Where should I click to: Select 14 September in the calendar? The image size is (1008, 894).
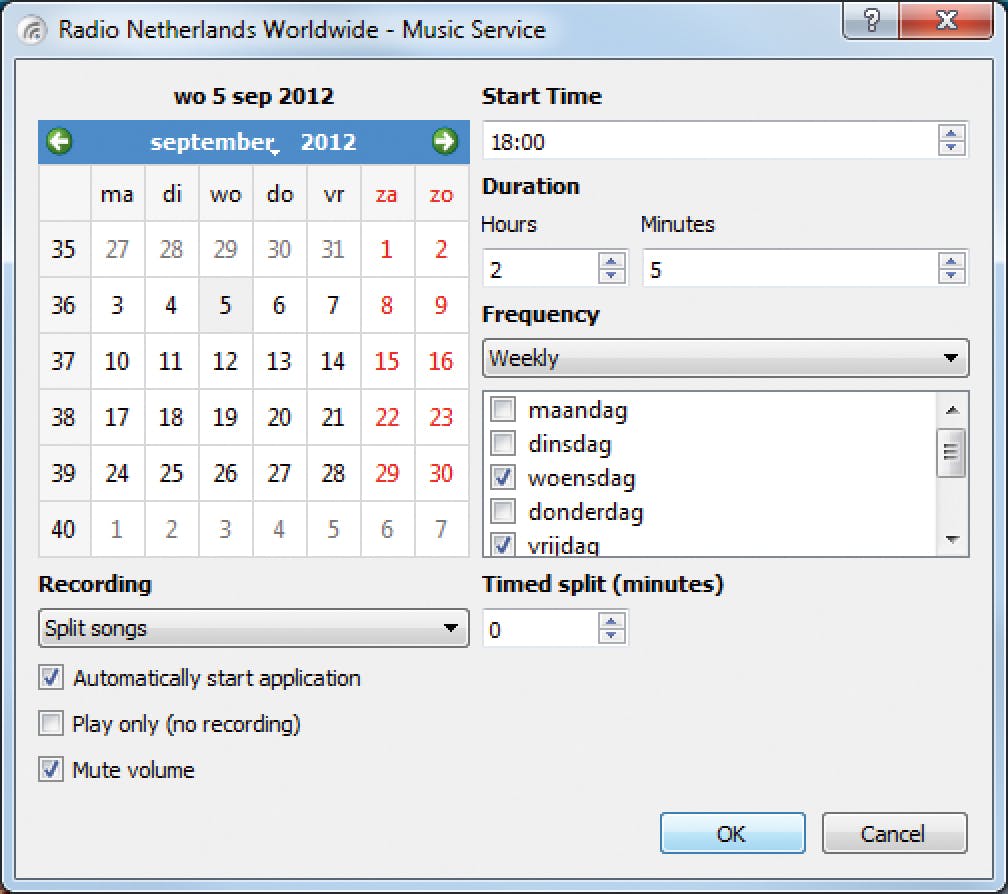tap(333, 362)
